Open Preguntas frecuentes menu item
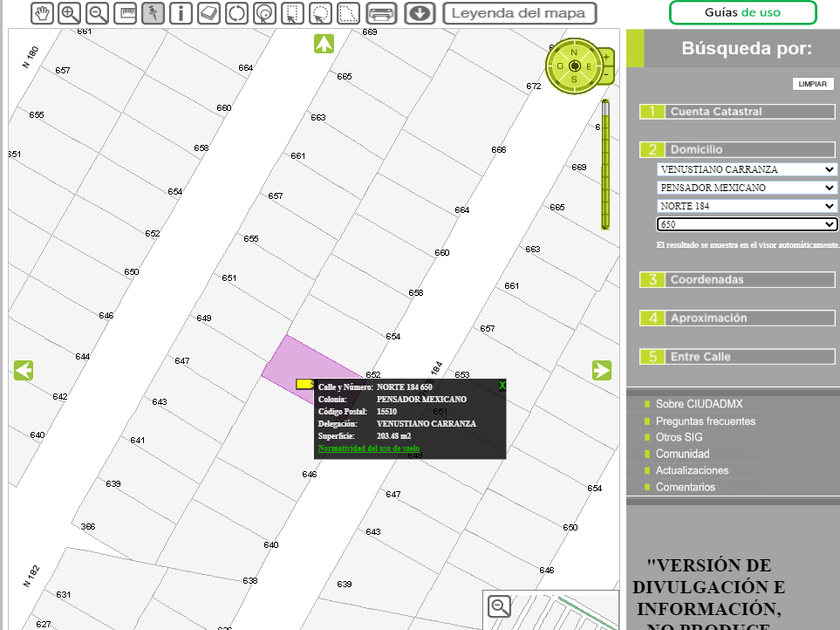The image size is (840, 630). click(x=705, y=421)
